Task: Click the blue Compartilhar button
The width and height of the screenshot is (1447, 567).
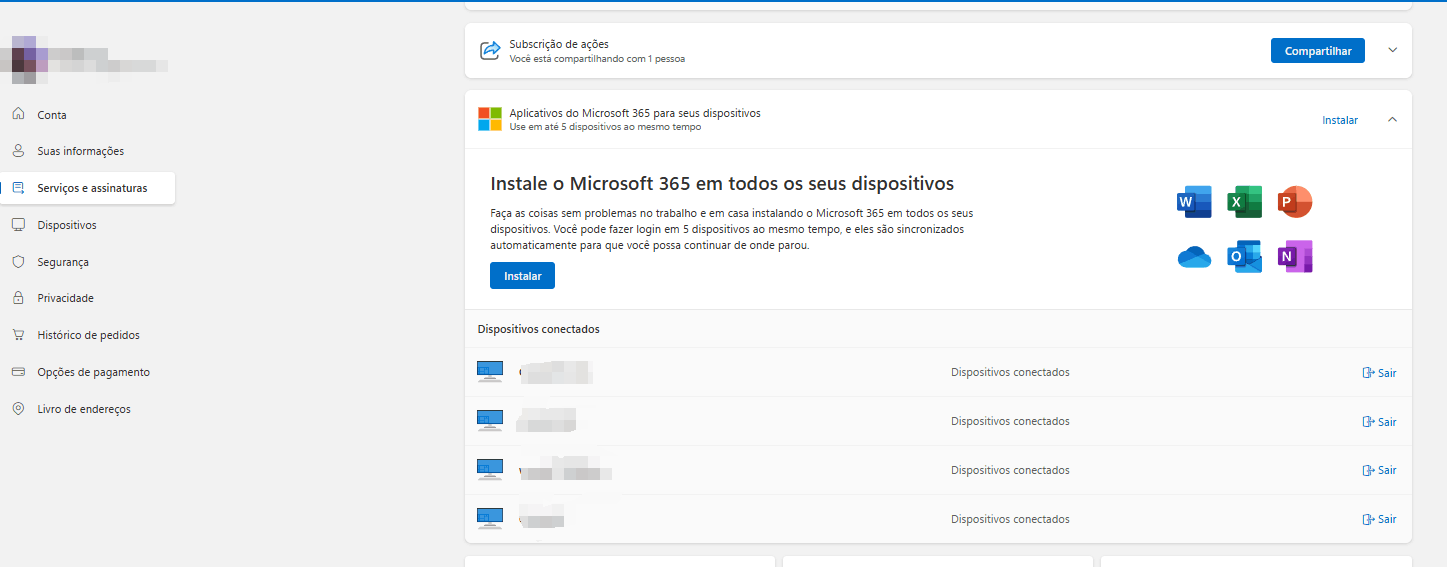Action: 1317,50
